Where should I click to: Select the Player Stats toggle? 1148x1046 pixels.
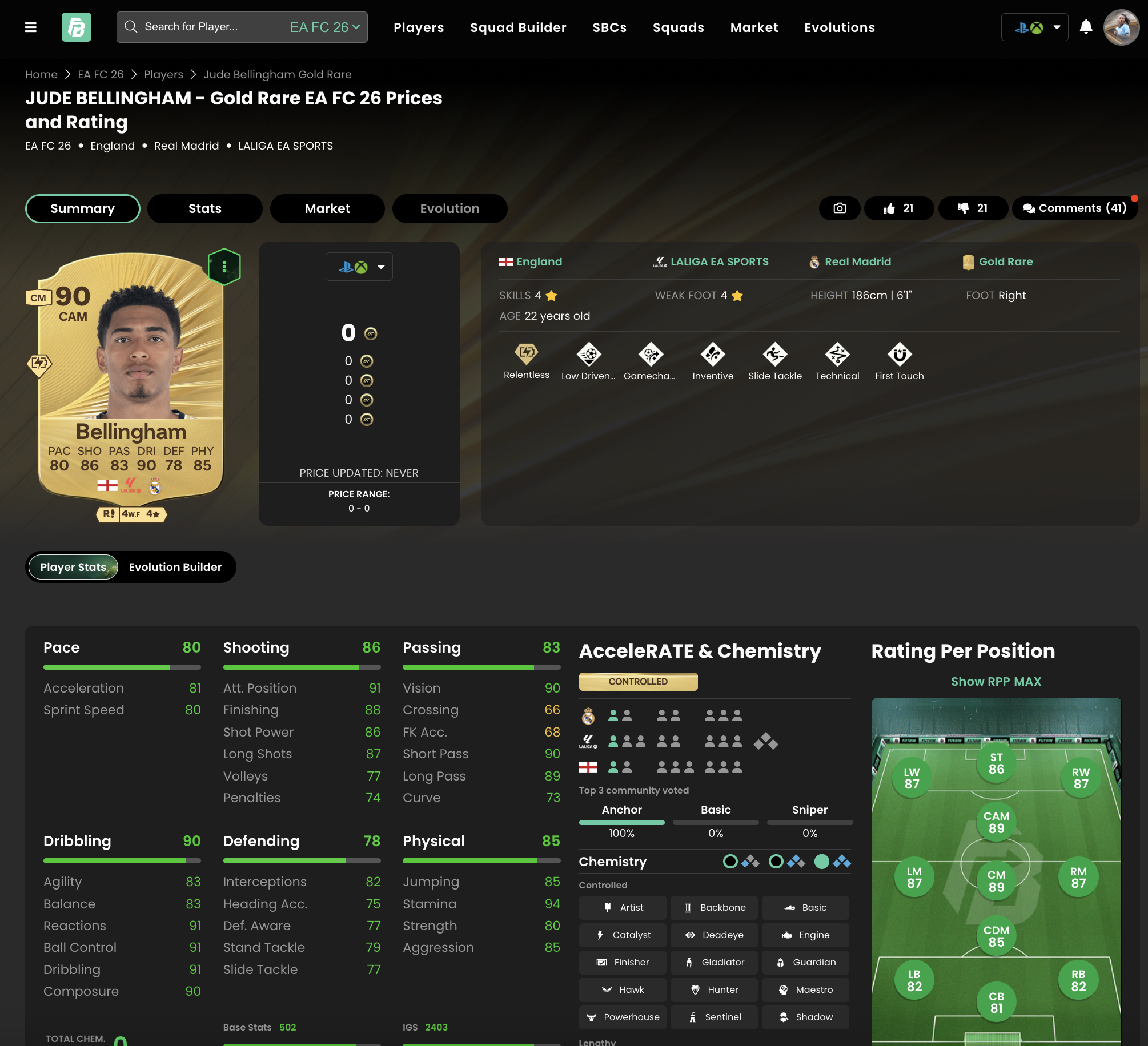pyautogui.click(x=74, y=567)
